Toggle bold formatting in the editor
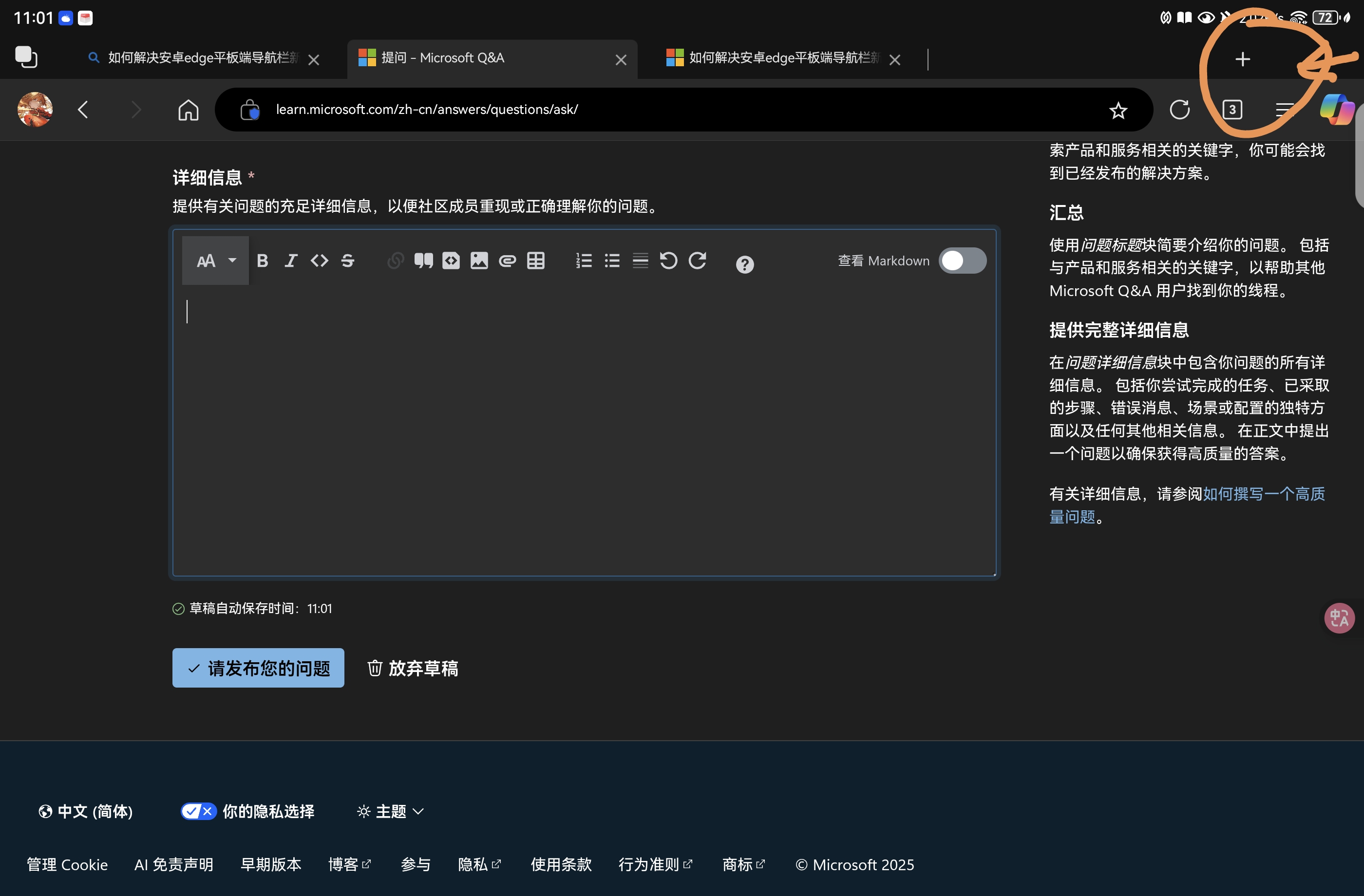The height and width of the screenshot is (896, 1364). (263, 261)
